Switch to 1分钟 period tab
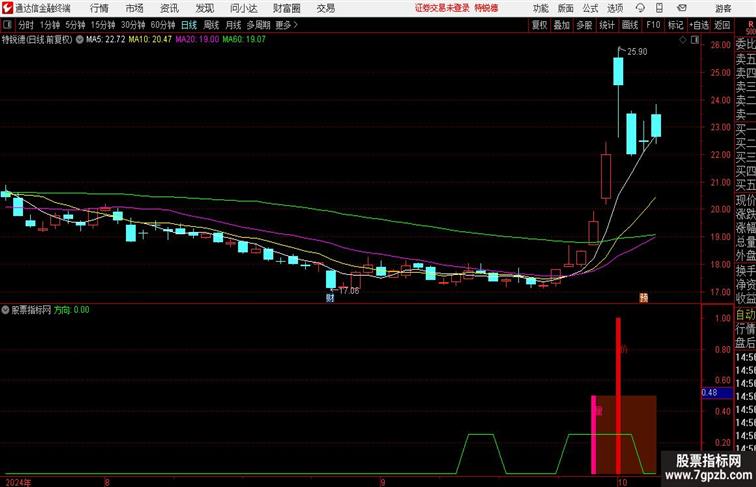Viewport: 756px width, 487px height. coord(50,25)
